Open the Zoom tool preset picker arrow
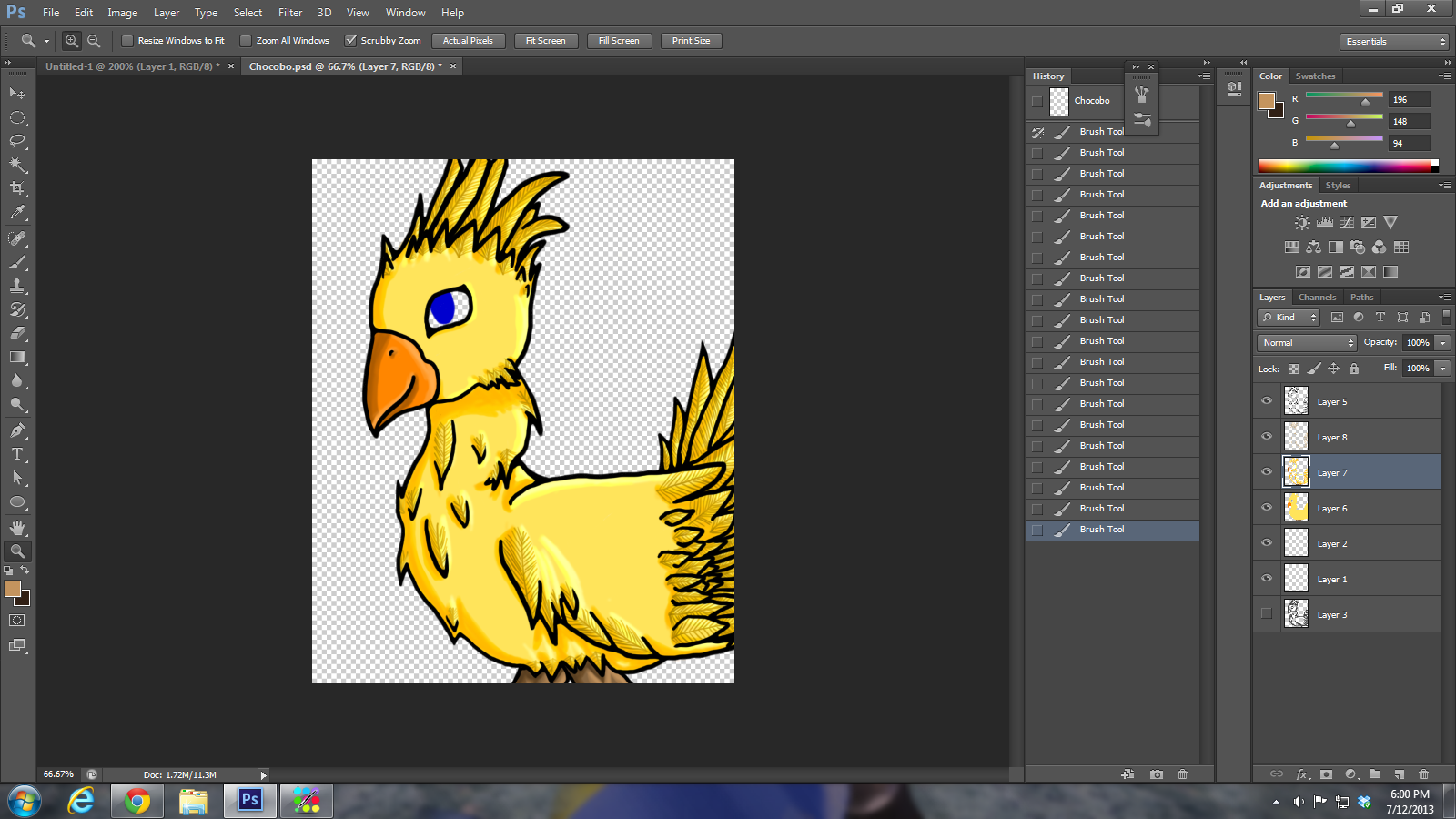 [46, 41]
